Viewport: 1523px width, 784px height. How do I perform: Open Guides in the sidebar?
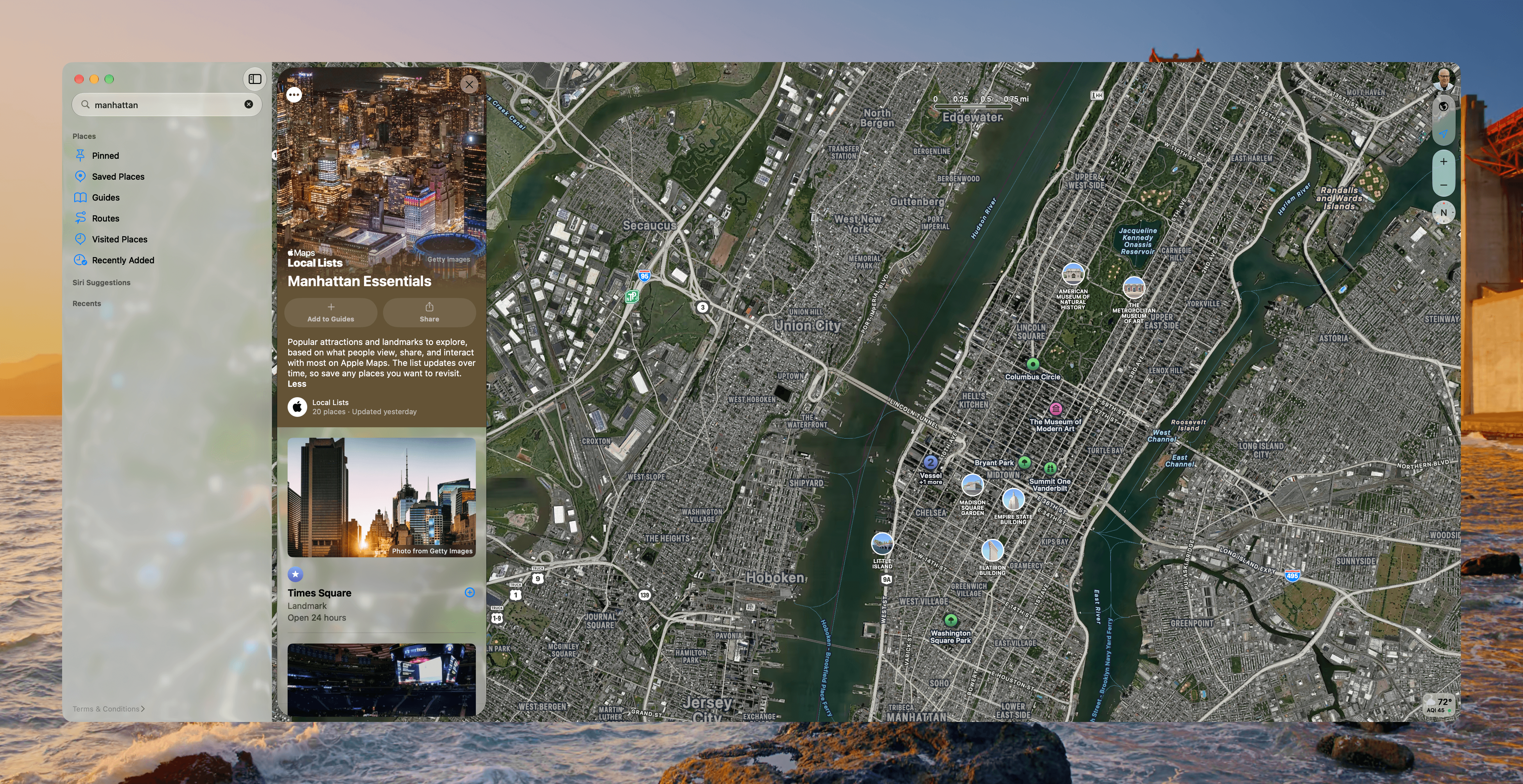(106, 197)
